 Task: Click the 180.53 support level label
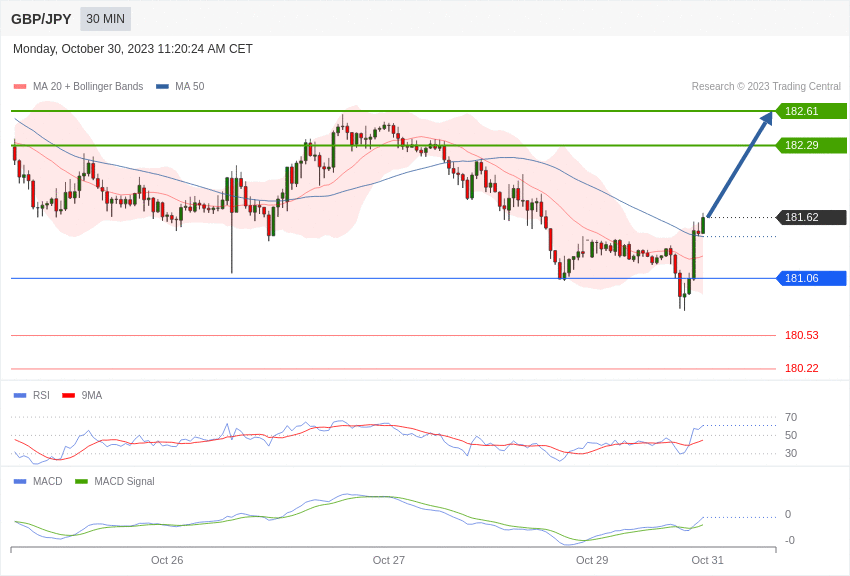click(802, 335)
